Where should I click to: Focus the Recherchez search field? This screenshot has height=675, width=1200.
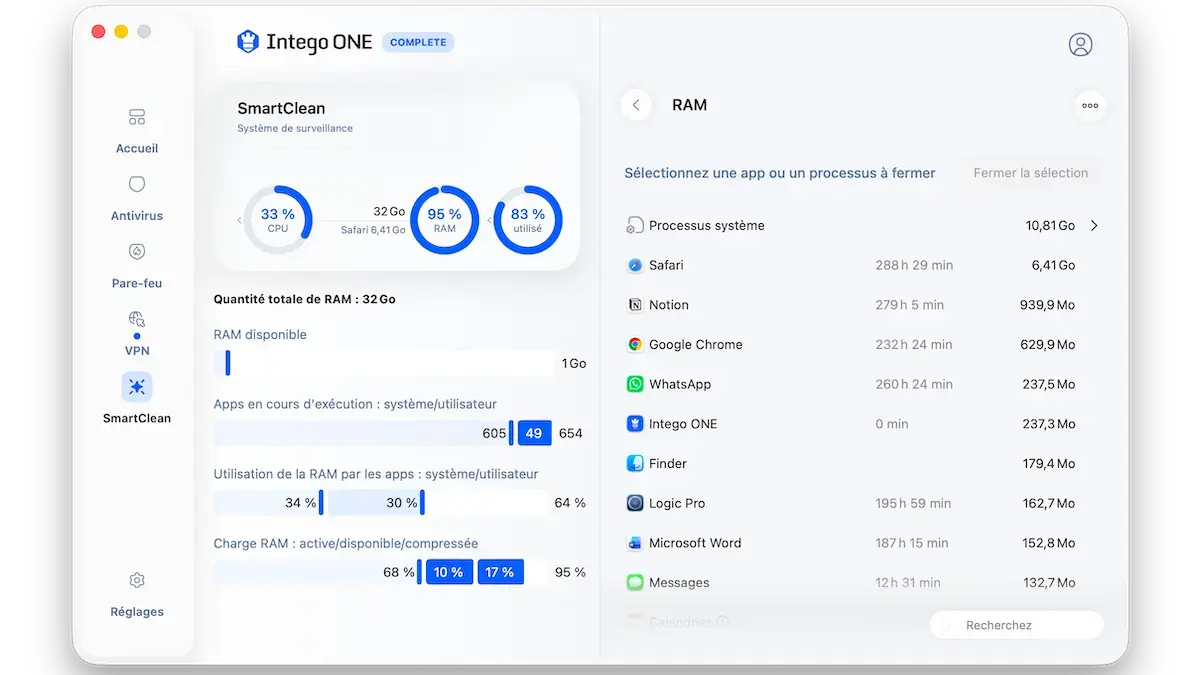point(1017,625)
